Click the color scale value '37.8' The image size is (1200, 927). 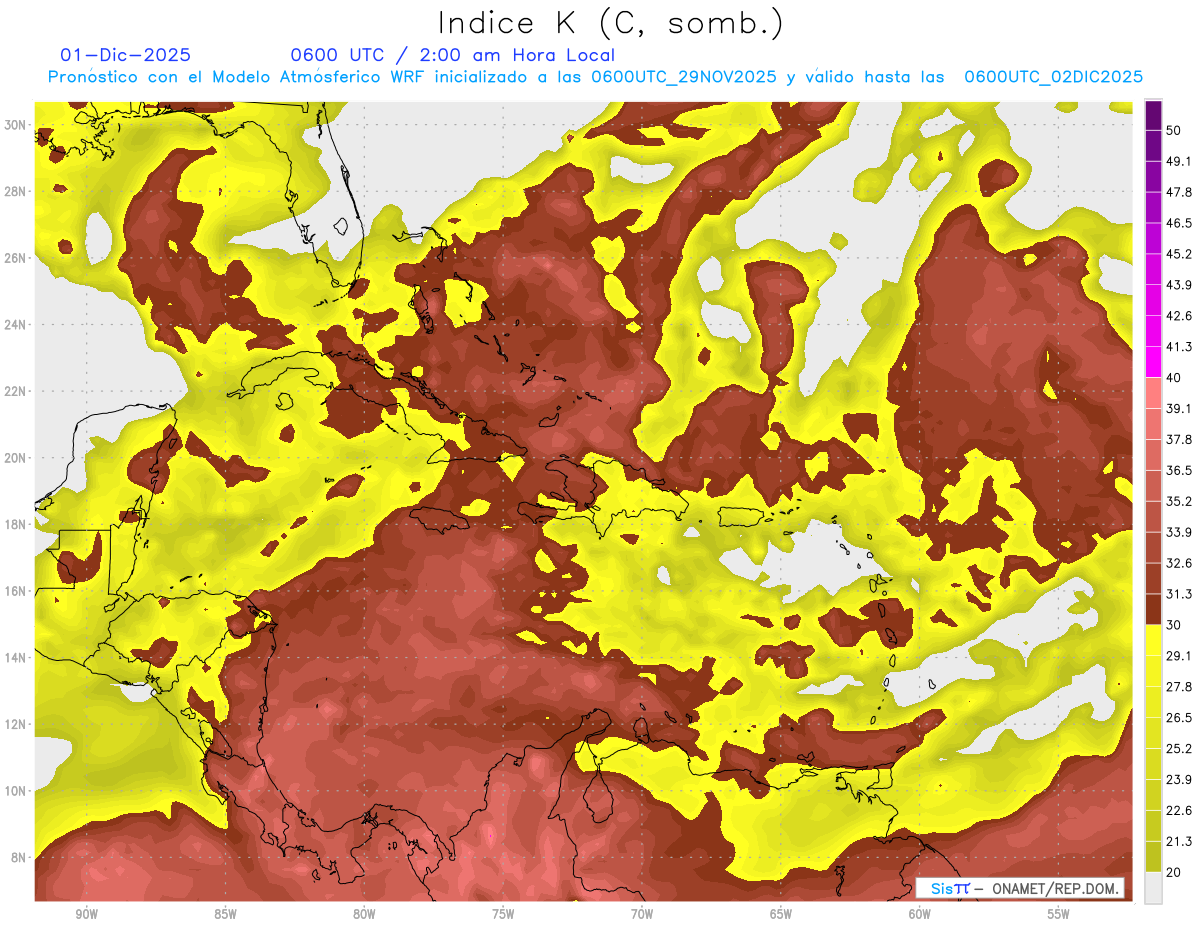click(x=1178, y=439)
